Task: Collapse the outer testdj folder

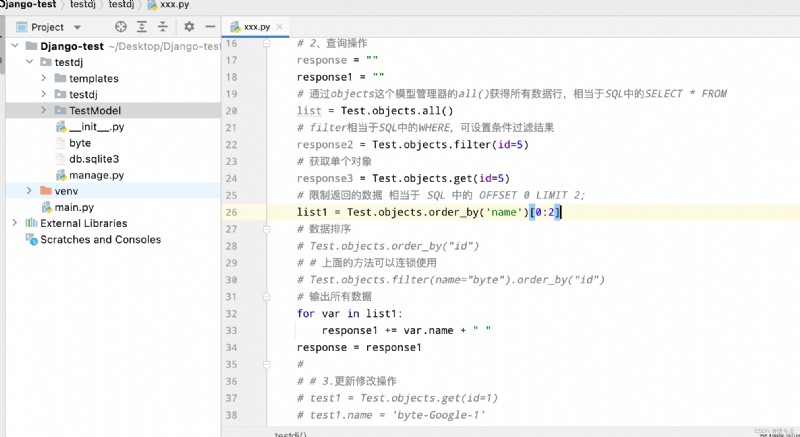Action: tap(30, 62)
